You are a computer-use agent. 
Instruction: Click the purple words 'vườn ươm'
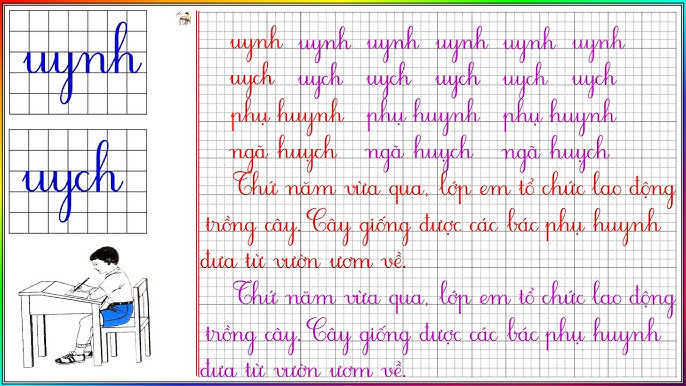point(322,370)
